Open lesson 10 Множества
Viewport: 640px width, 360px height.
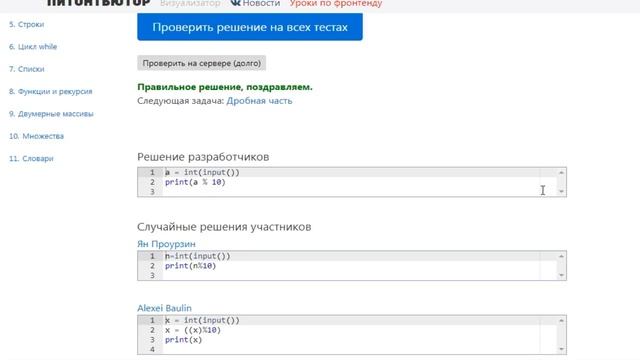click(x=36, y=136)
